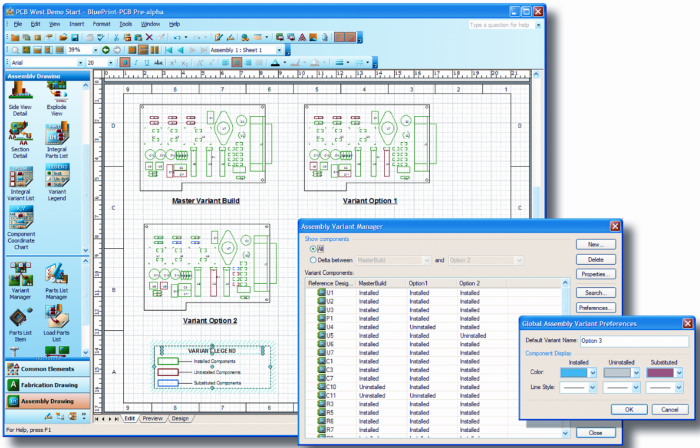Screen dimensions: 700x448
Task: Insert a Variant Legend element
Action: click(x=57, y=183)
